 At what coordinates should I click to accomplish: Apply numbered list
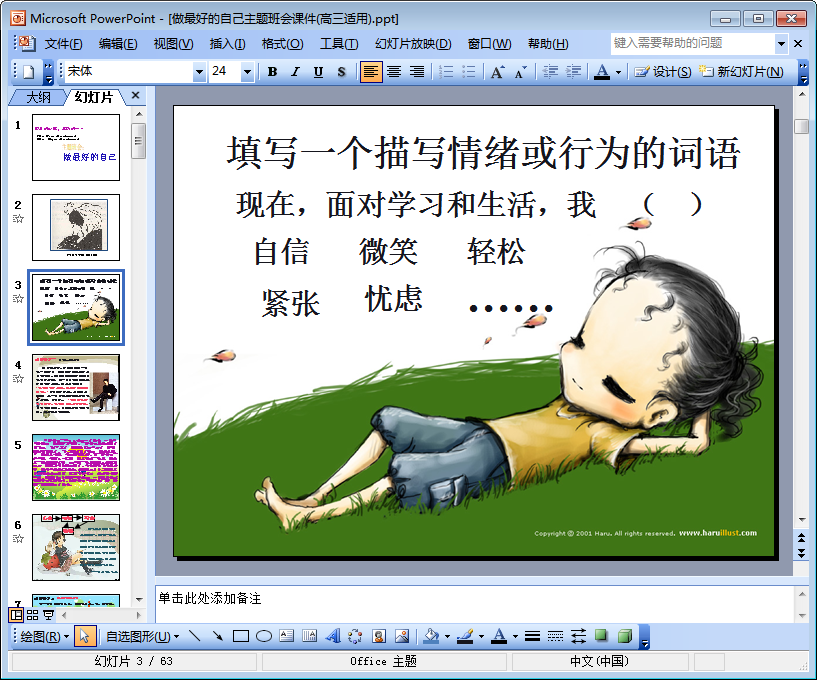point(446,71)
